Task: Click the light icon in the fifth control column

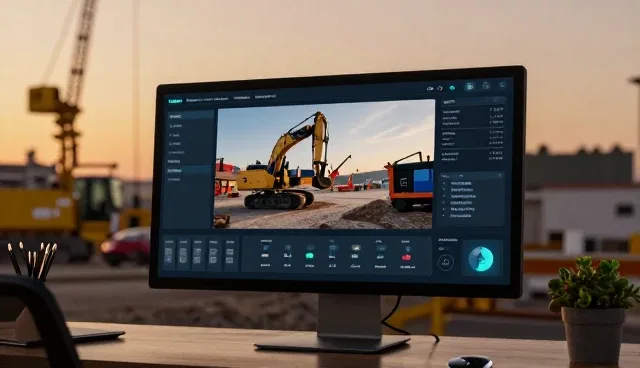Action: click(x=356, y=248)
